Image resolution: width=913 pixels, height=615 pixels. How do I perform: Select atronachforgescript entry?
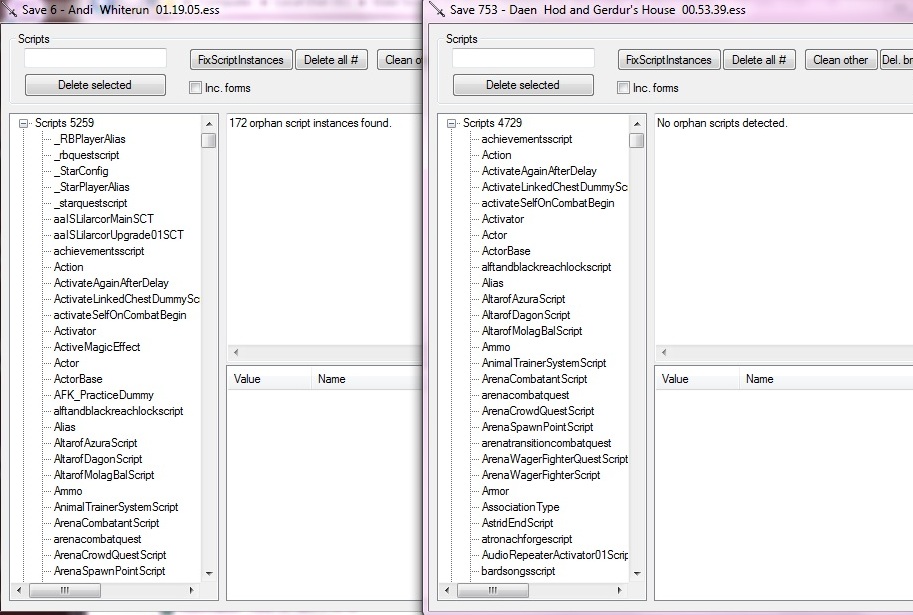527,539
